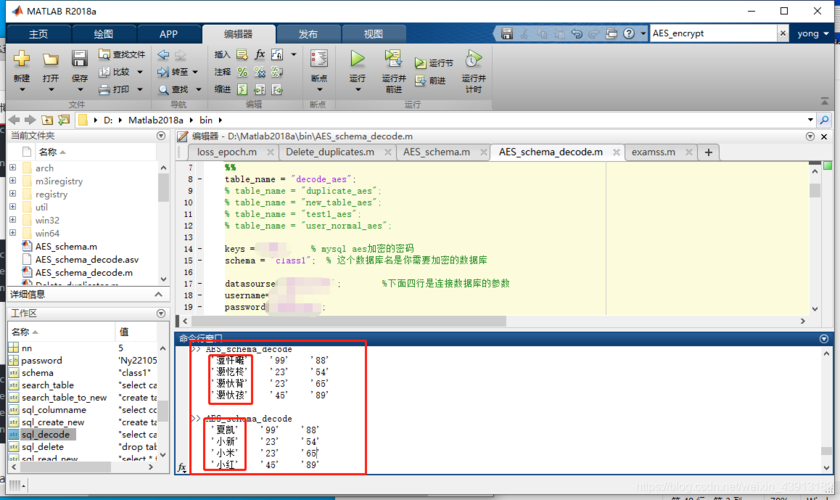Click the 断点 (Breakpoints) icon
The height and width of the screenshot is (500, 840).
point(319,58)
